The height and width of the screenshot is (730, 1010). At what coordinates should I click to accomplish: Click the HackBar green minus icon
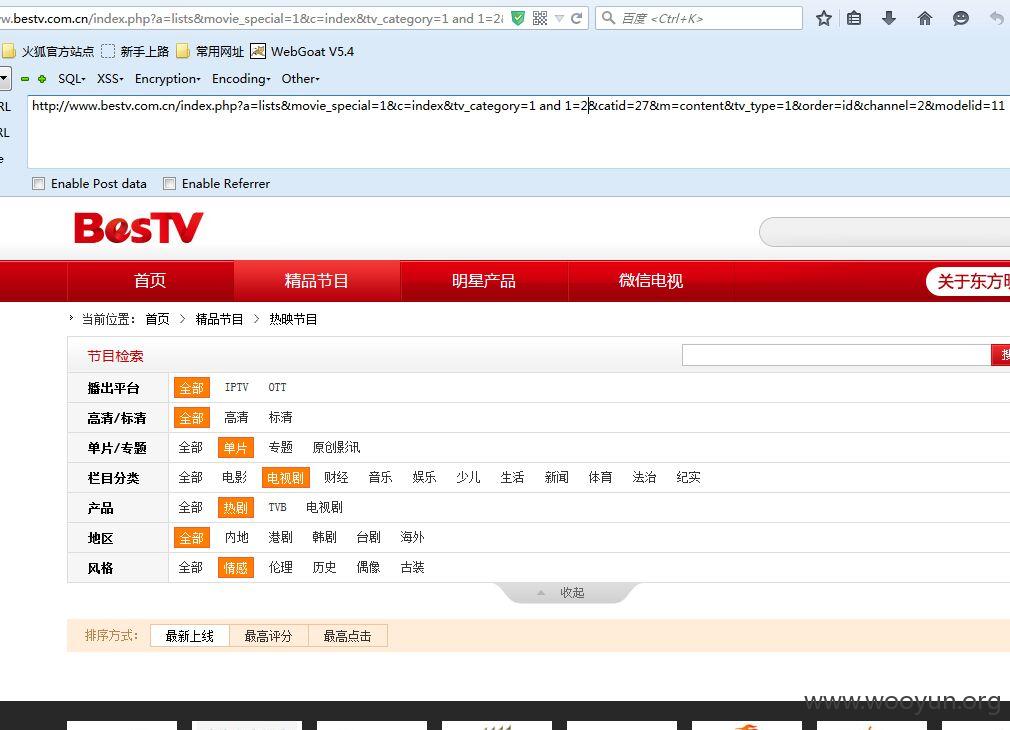tap(25, 79)
